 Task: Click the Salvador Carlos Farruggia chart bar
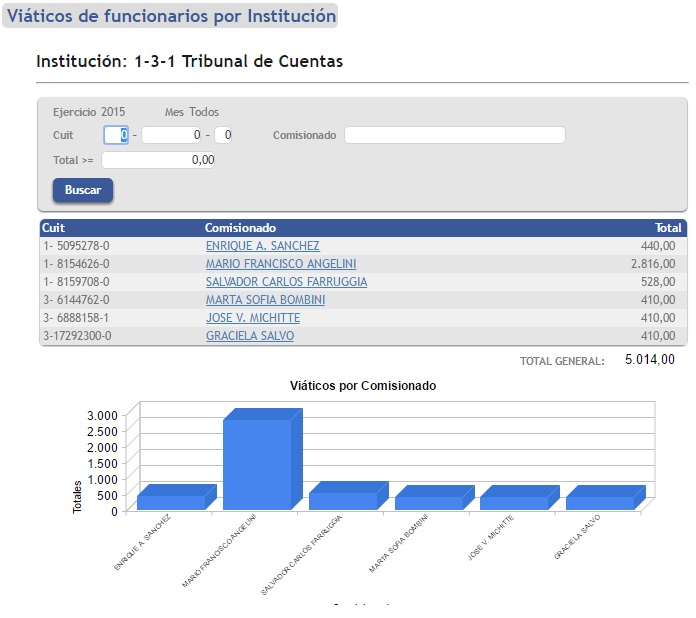344,499
